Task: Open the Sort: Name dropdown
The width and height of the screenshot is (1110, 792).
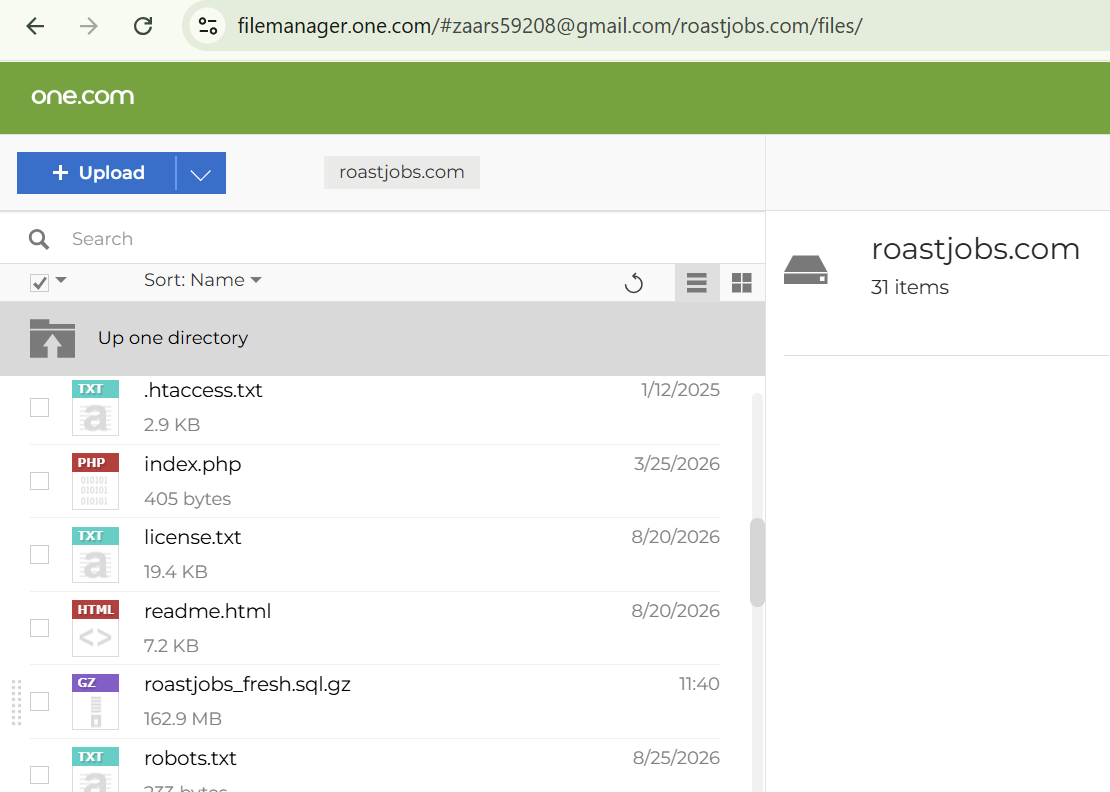Action: (x=202, y=280)
